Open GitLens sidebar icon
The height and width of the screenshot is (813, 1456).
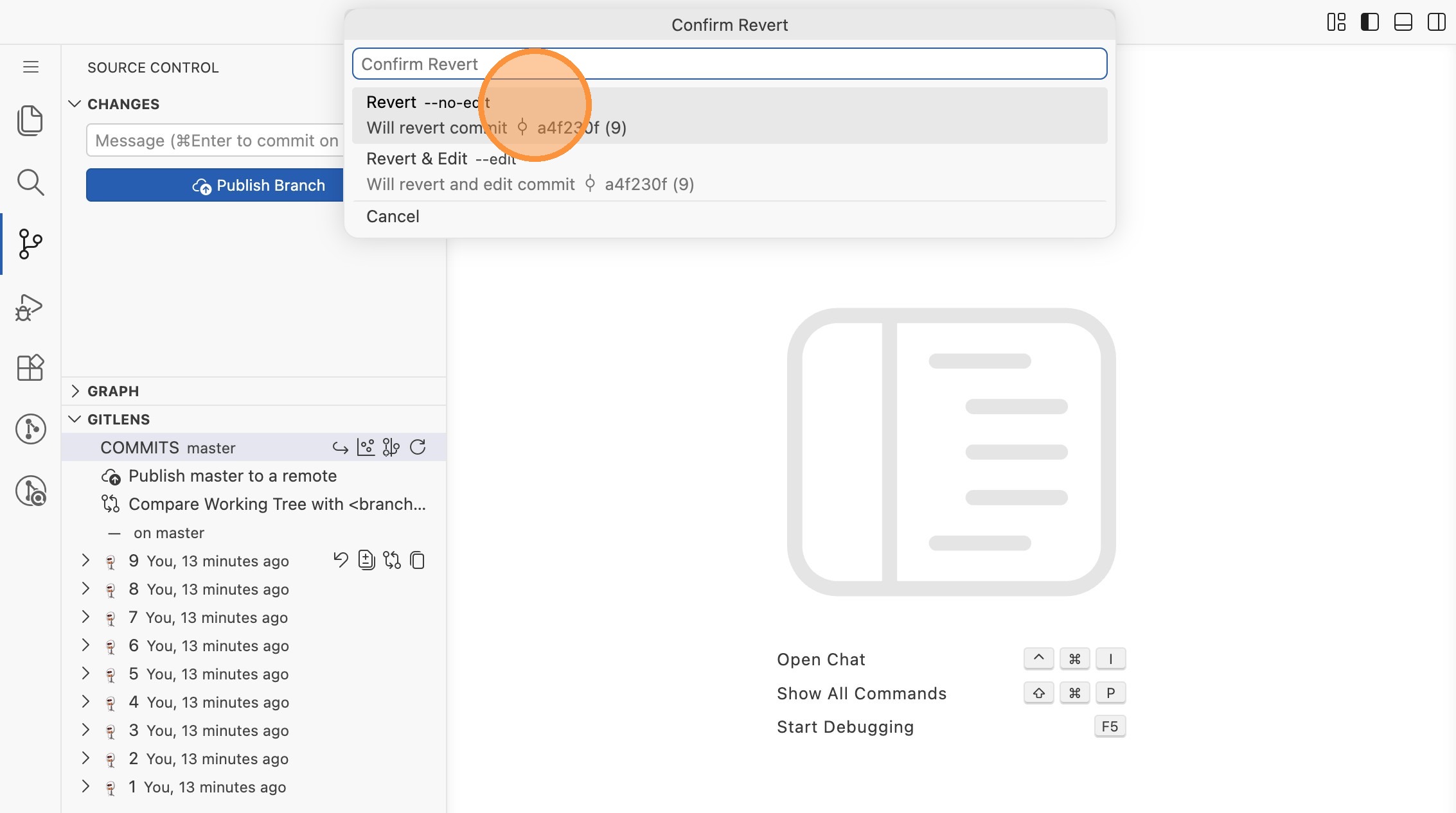pyautogui.click(x=30, y=429)
